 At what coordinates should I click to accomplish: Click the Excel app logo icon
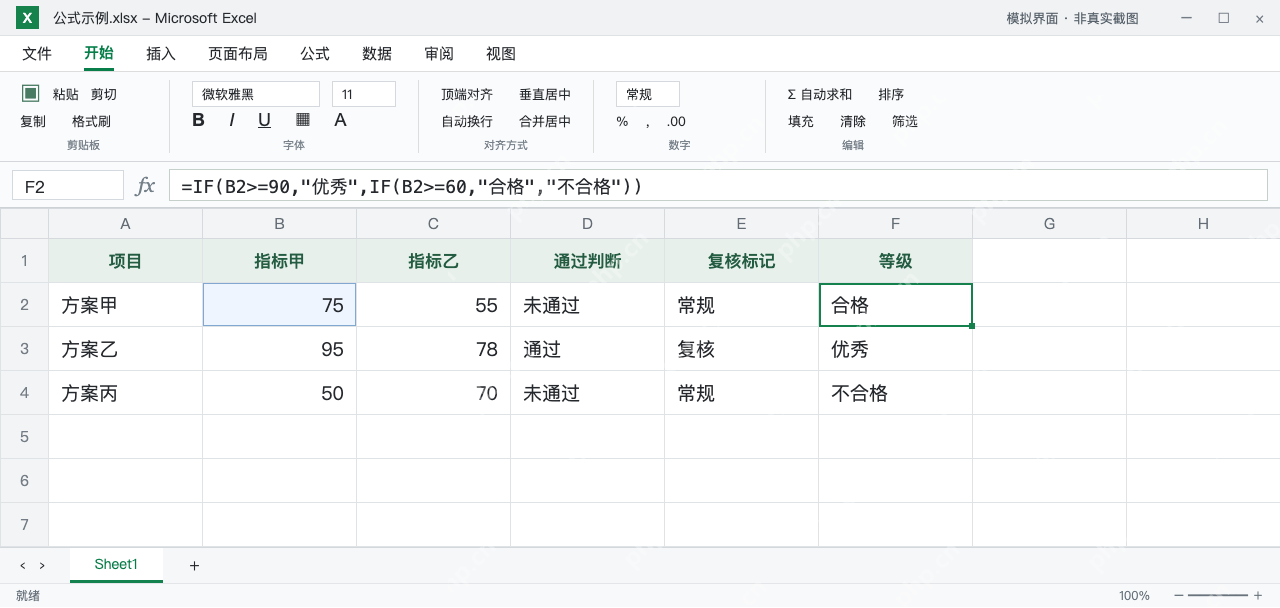click(28, 18)
